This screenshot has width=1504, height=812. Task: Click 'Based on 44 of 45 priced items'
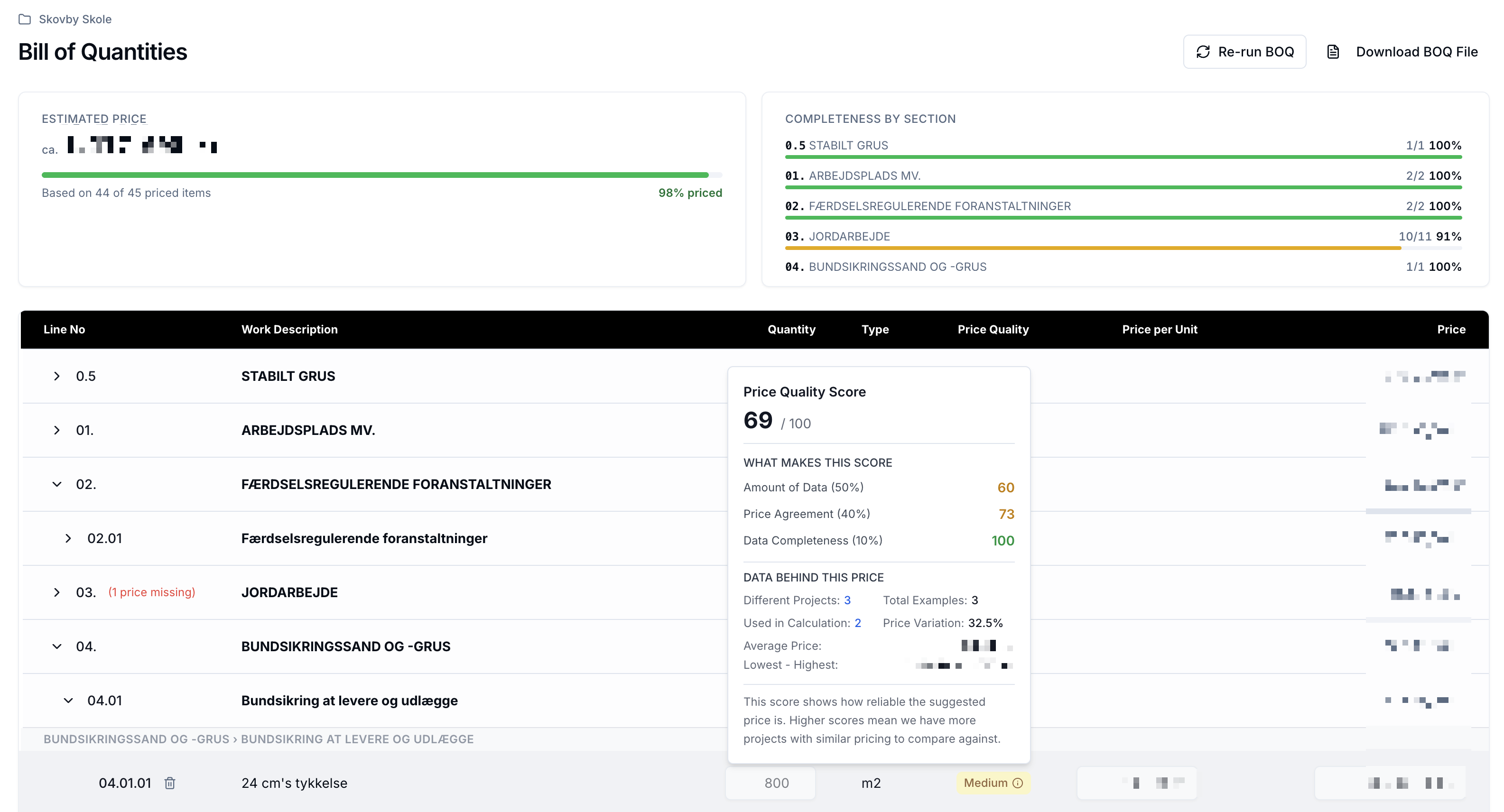point(126,193)
